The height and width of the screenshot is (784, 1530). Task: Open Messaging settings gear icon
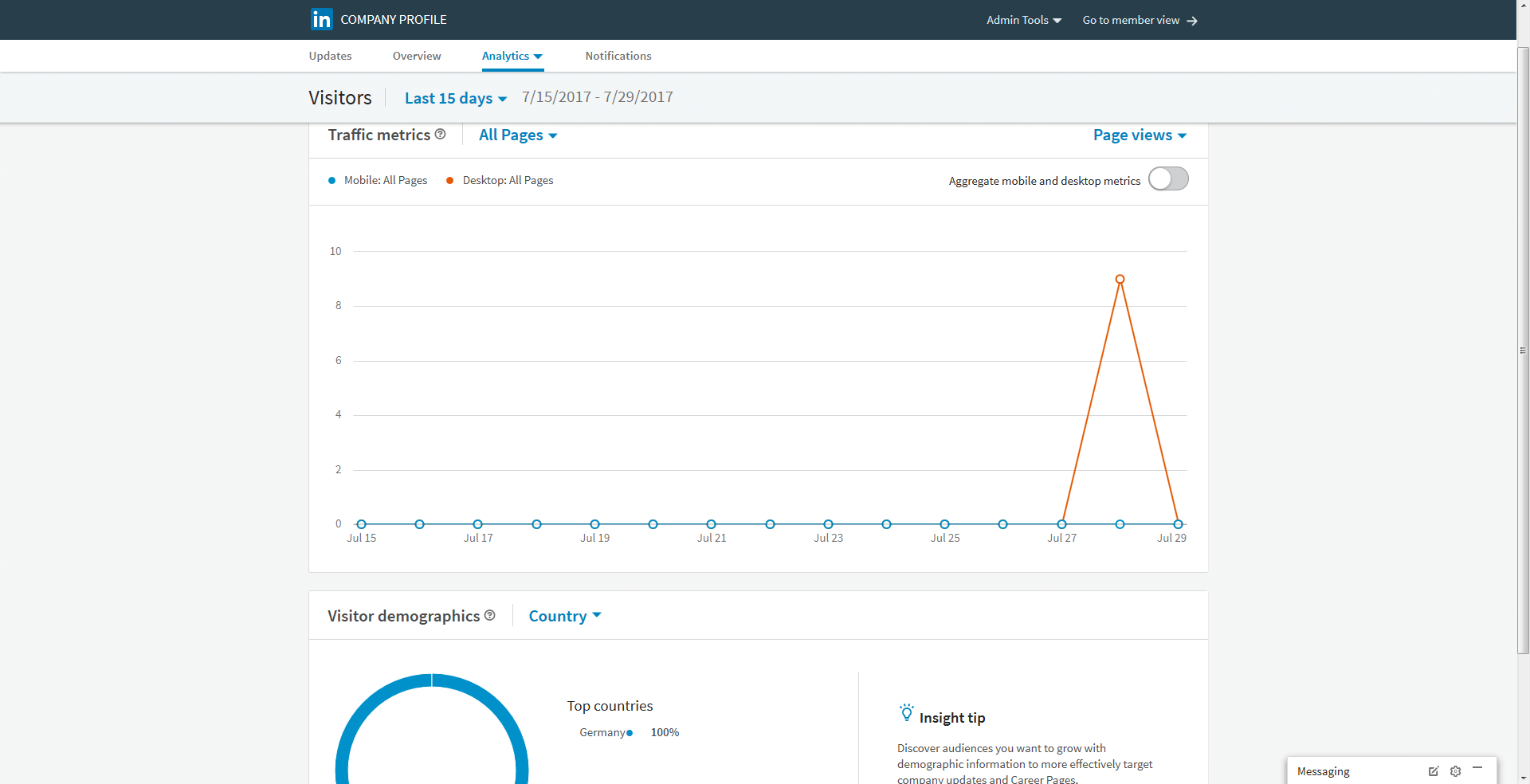click(1455, 770)
